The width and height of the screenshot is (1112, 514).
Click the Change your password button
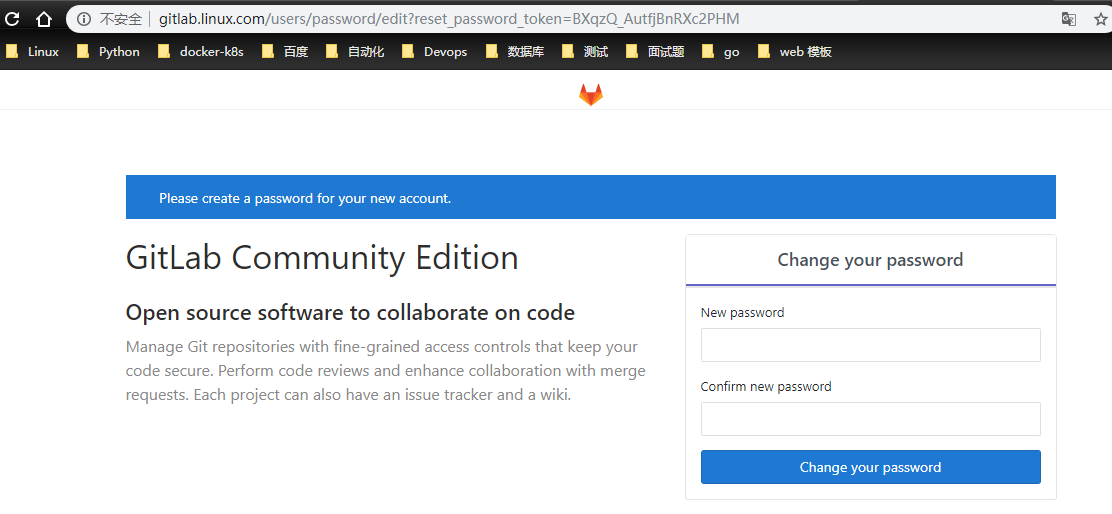pyautogui.click(x=870, y=467)
